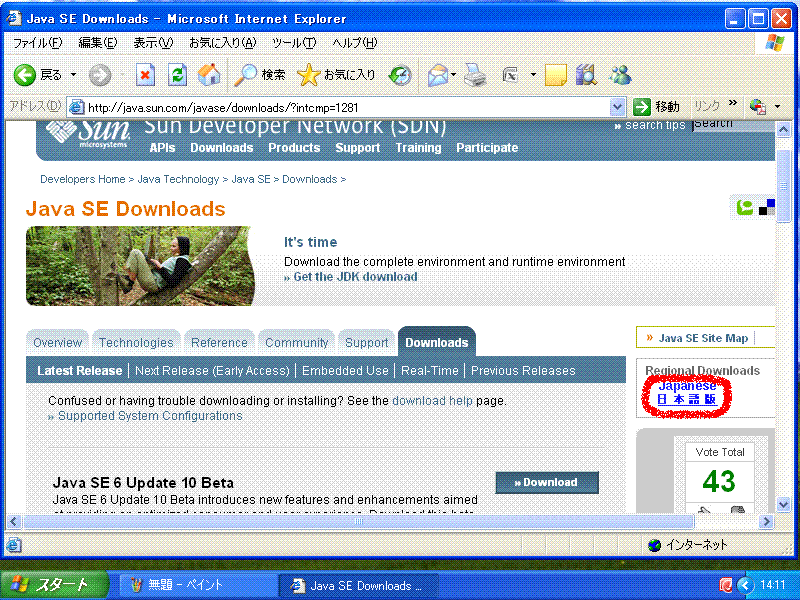The height and width of the screenshot is (600, 800).
Task: Open the address bar dropdown list
Action: coord(617,107)
